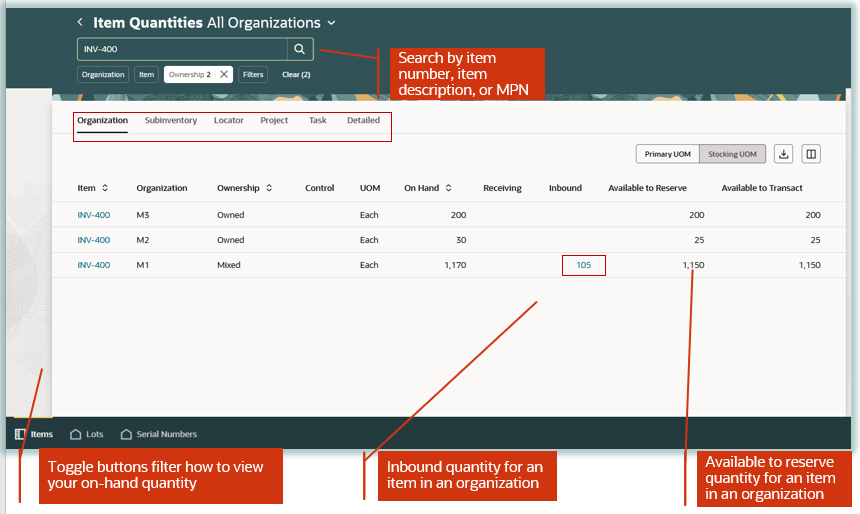Image resolution: width=860 pixels, height=514 pixels.
Task: Click the Item Quantities page title
Action: (x=148, y=22)
